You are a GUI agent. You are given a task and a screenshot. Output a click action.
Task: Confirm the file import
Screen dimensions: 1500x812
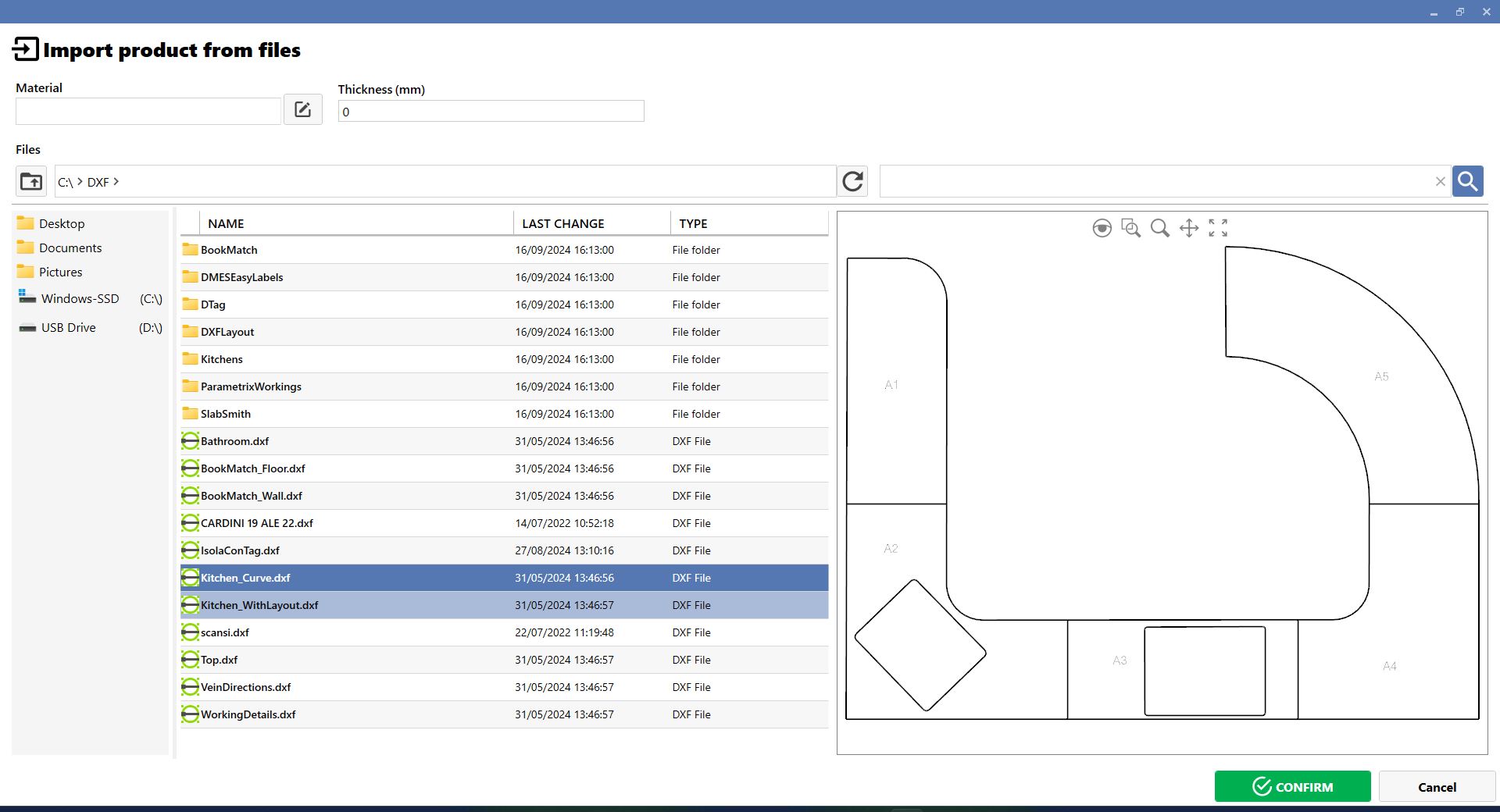pos(1292,786)
